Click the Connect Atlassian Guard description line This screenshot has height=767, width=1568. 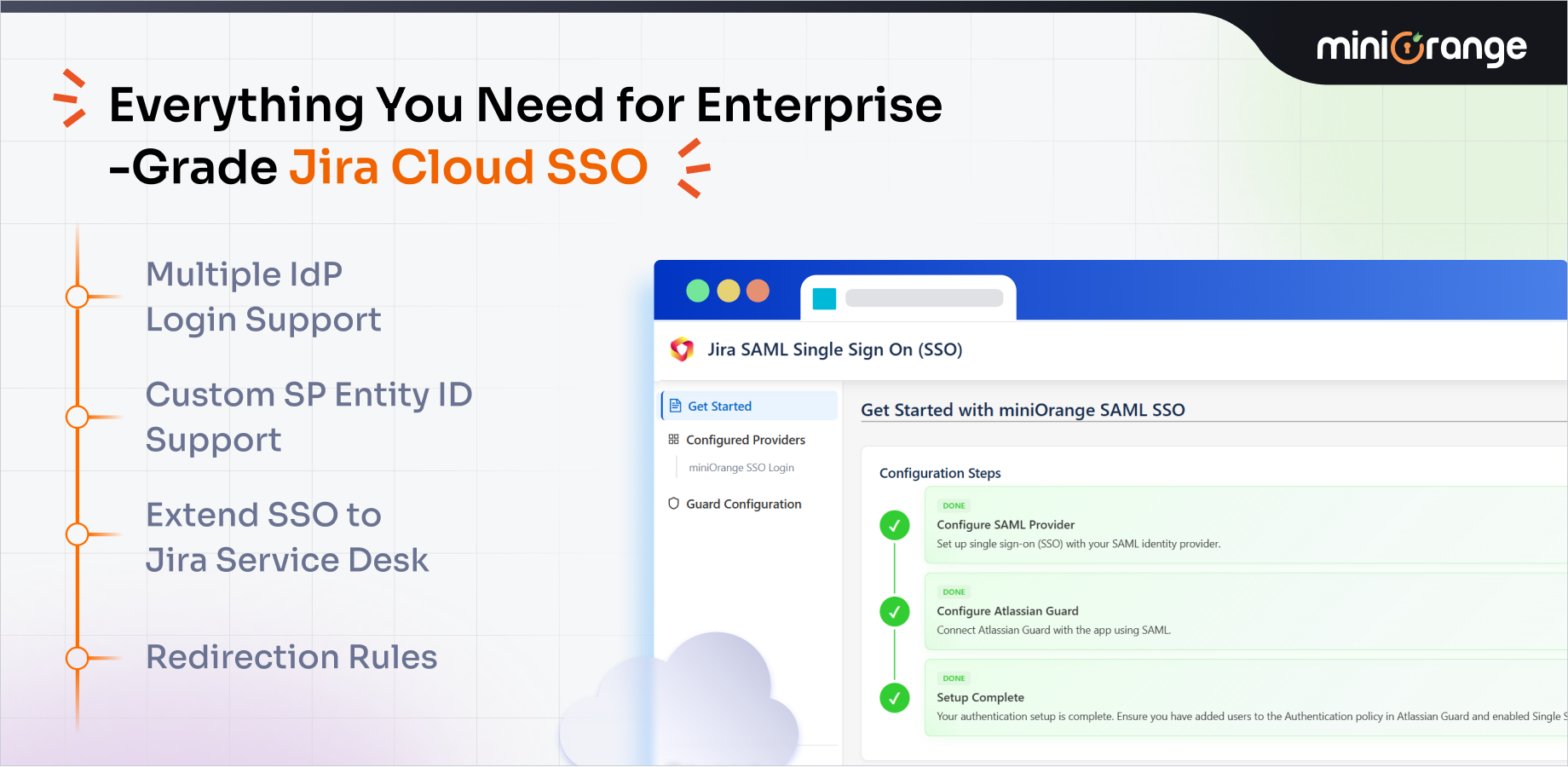click(1054, 631)
